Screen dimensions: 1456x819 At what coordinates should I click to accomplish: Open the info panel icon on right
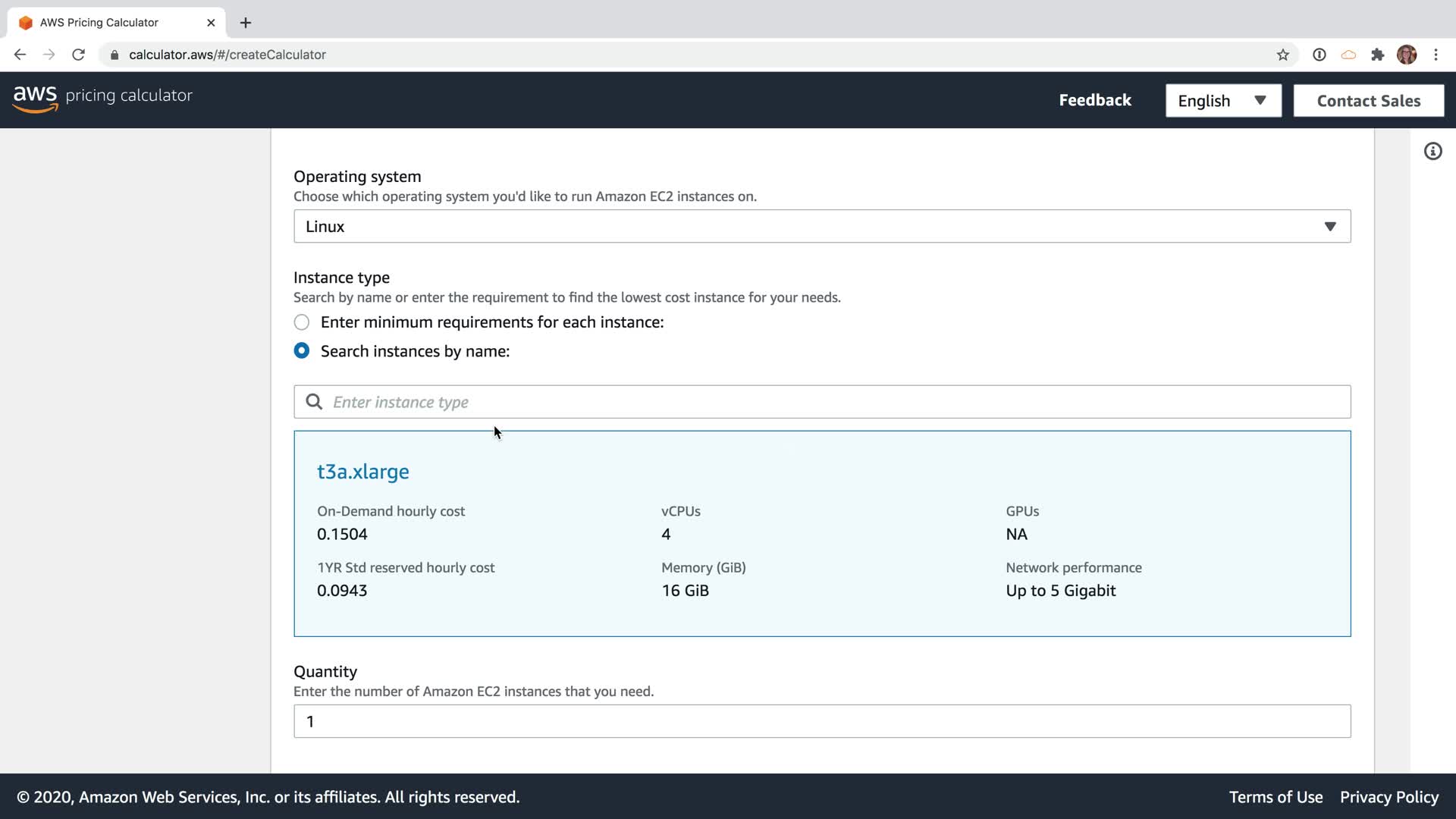coord(1432,152)
